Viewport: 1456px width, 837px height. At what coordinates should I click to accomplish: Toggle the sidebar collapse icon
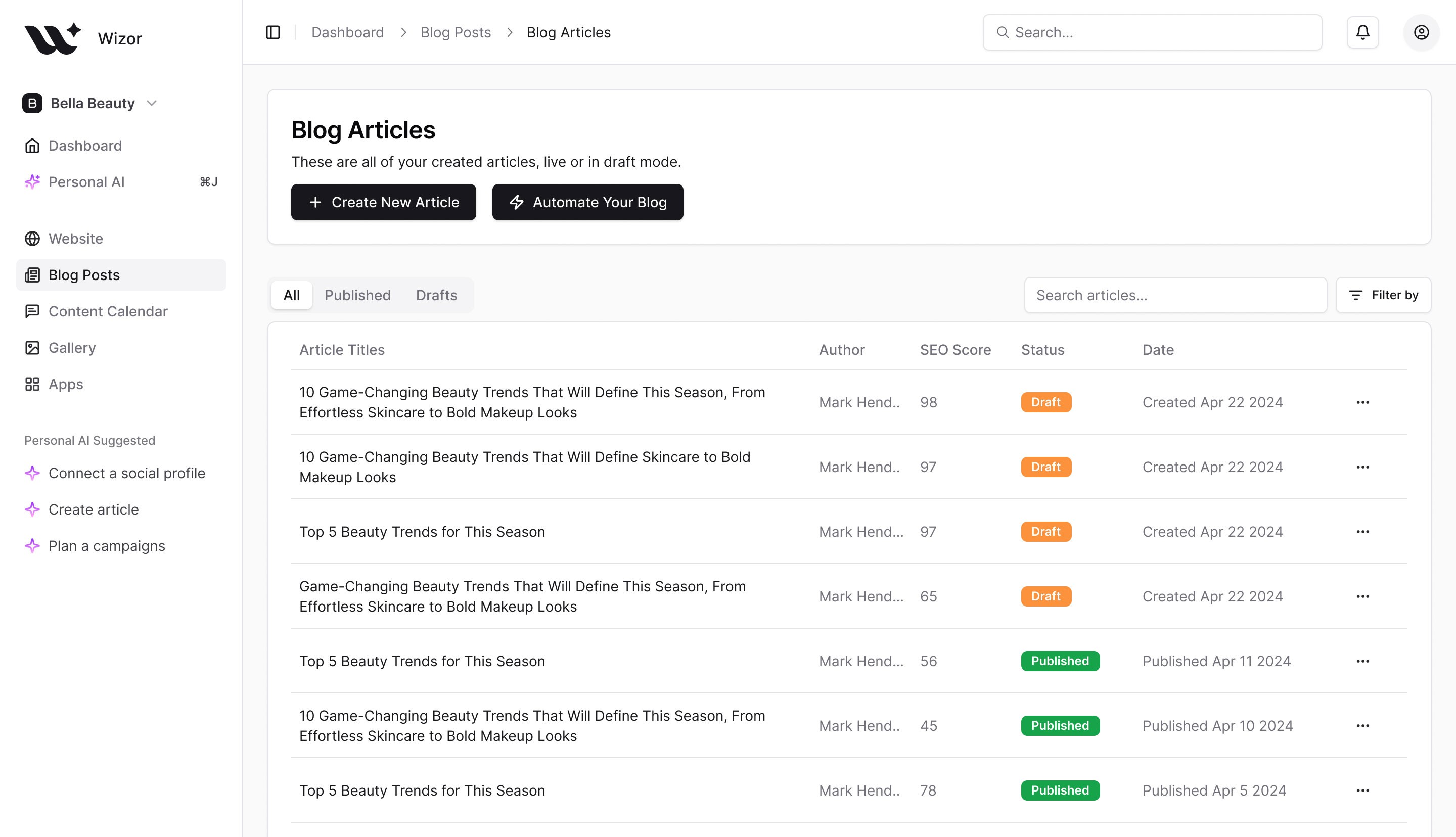pyautogui.click(x=273, y=32)
